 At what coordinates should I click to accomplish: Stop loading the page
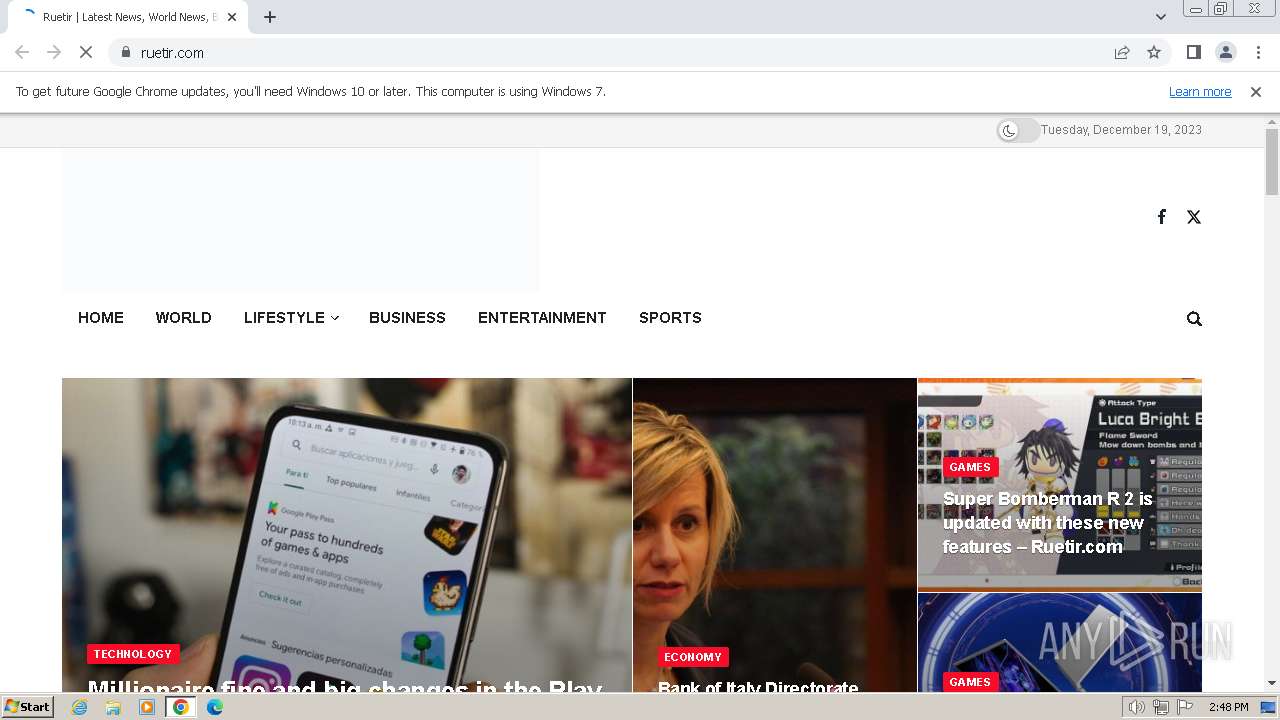click(x=86, y=52)
